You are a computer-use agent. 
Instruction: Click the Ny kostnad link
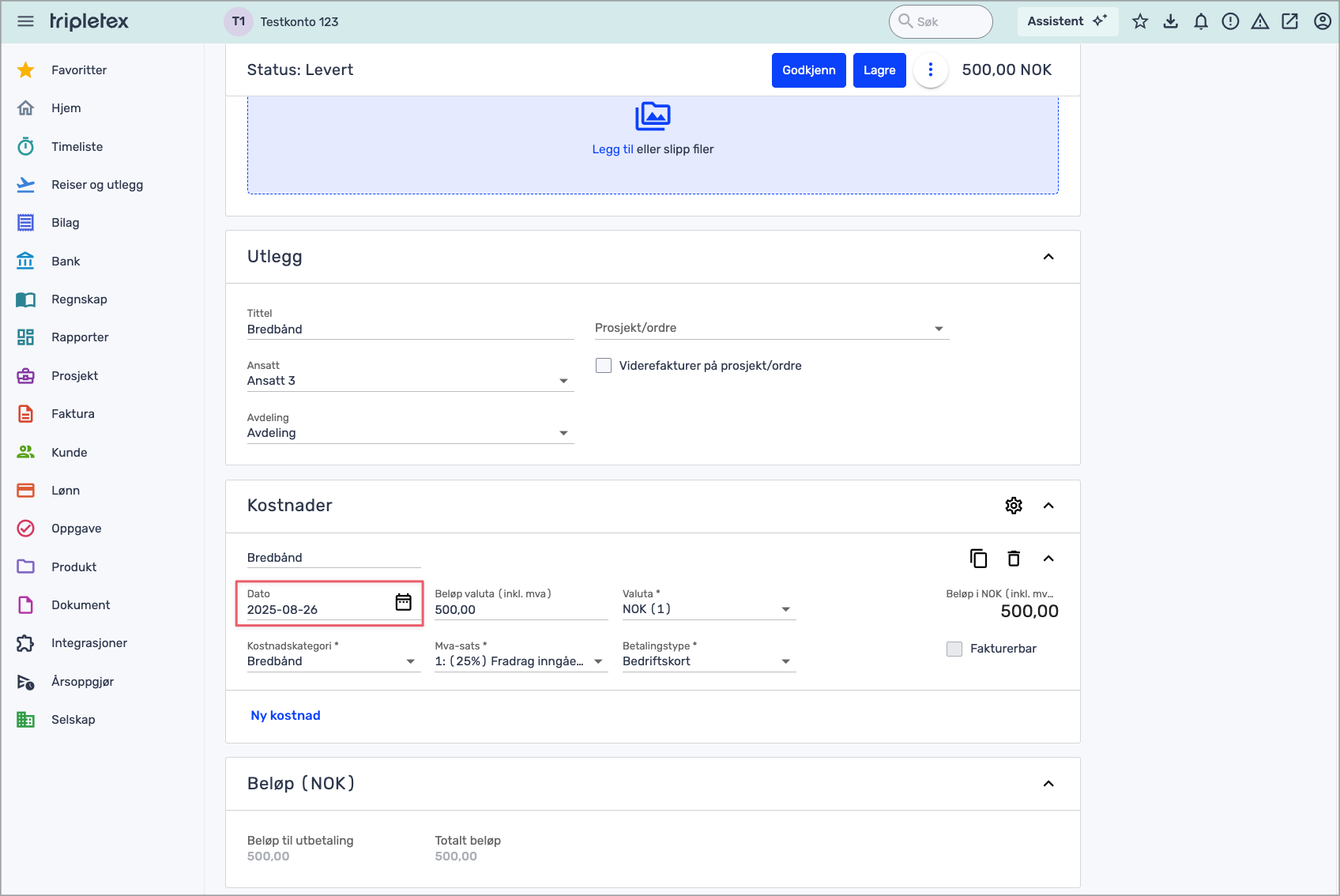pyautogui.click(x=285, y=716)
